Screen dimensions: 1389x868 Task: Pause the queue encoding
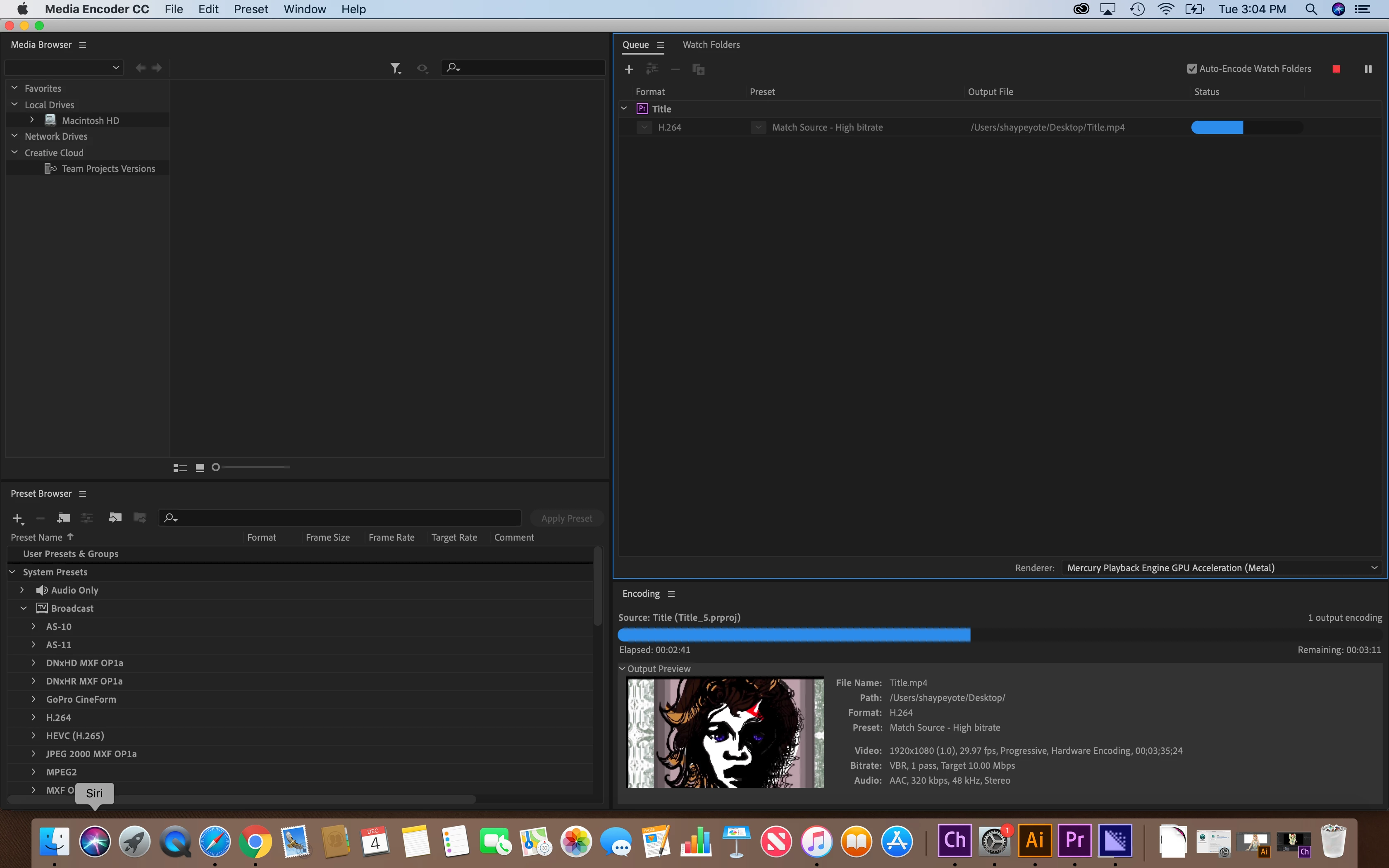tap(1368, 69)
